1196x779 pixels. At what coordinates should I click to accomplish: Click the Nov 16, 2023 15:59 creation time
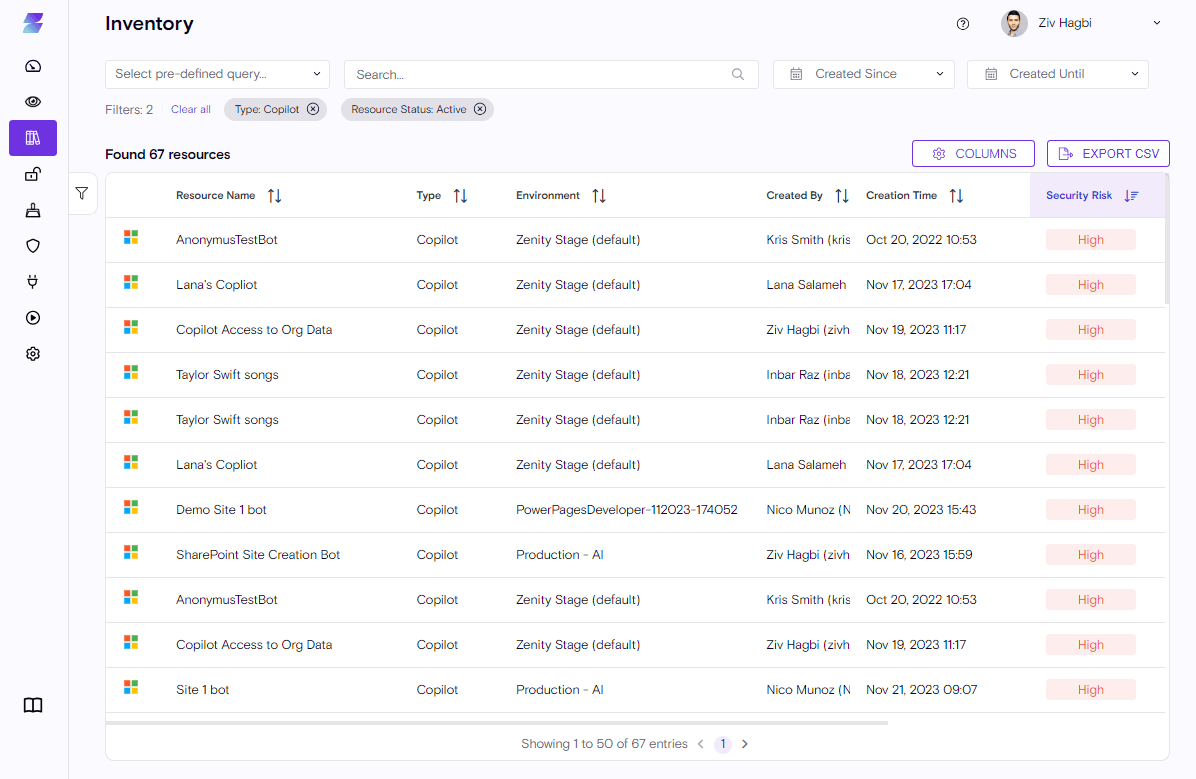coord(919,555)
